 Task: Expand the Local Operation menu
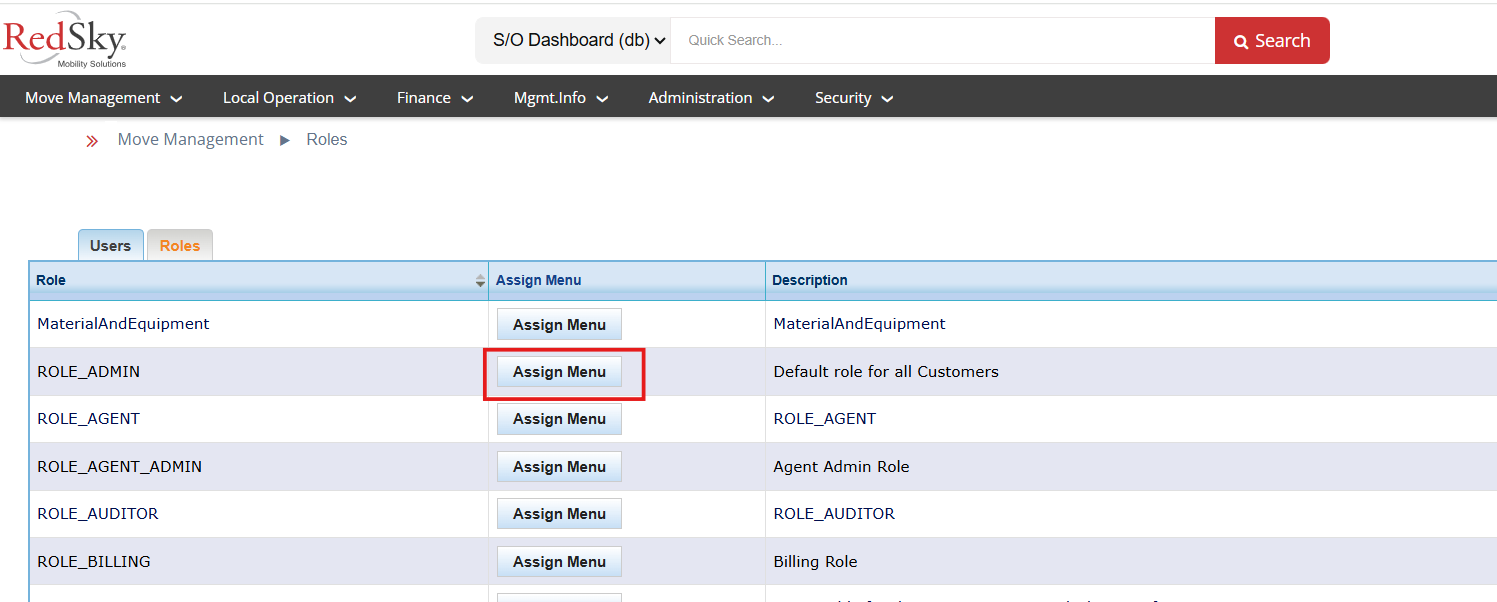[x=290, y=98]
